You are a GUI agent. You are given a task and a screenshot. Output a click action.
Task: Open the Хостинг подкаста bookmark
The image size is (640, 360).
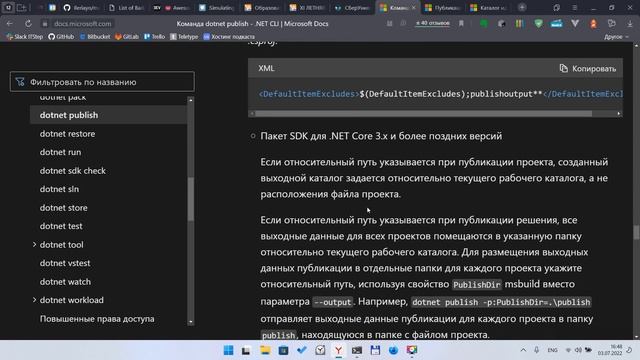coord(229,37)
